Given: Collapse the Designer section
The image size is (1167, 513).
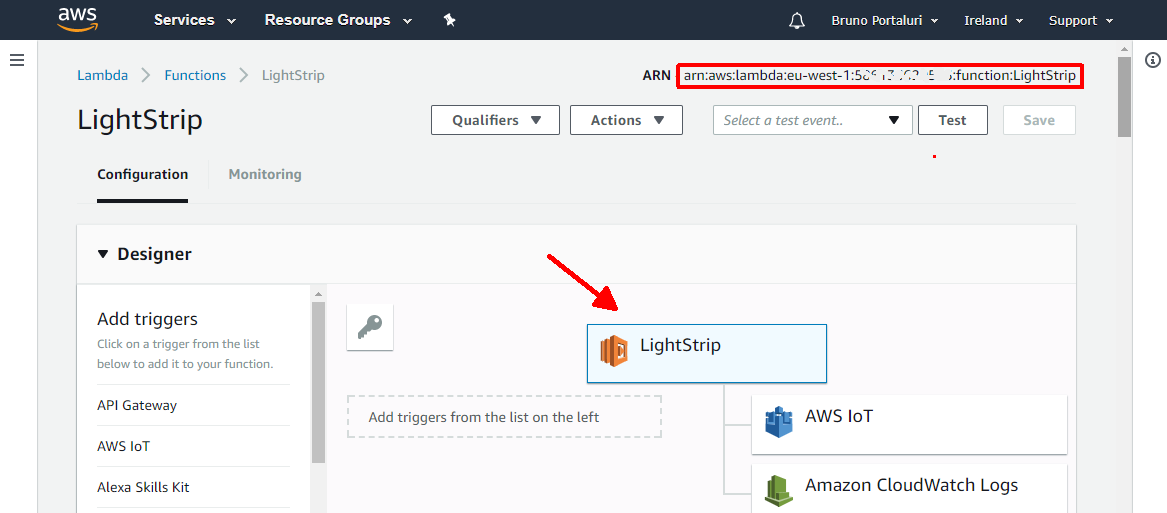Looking at the screenshot, I should point(103,254).
